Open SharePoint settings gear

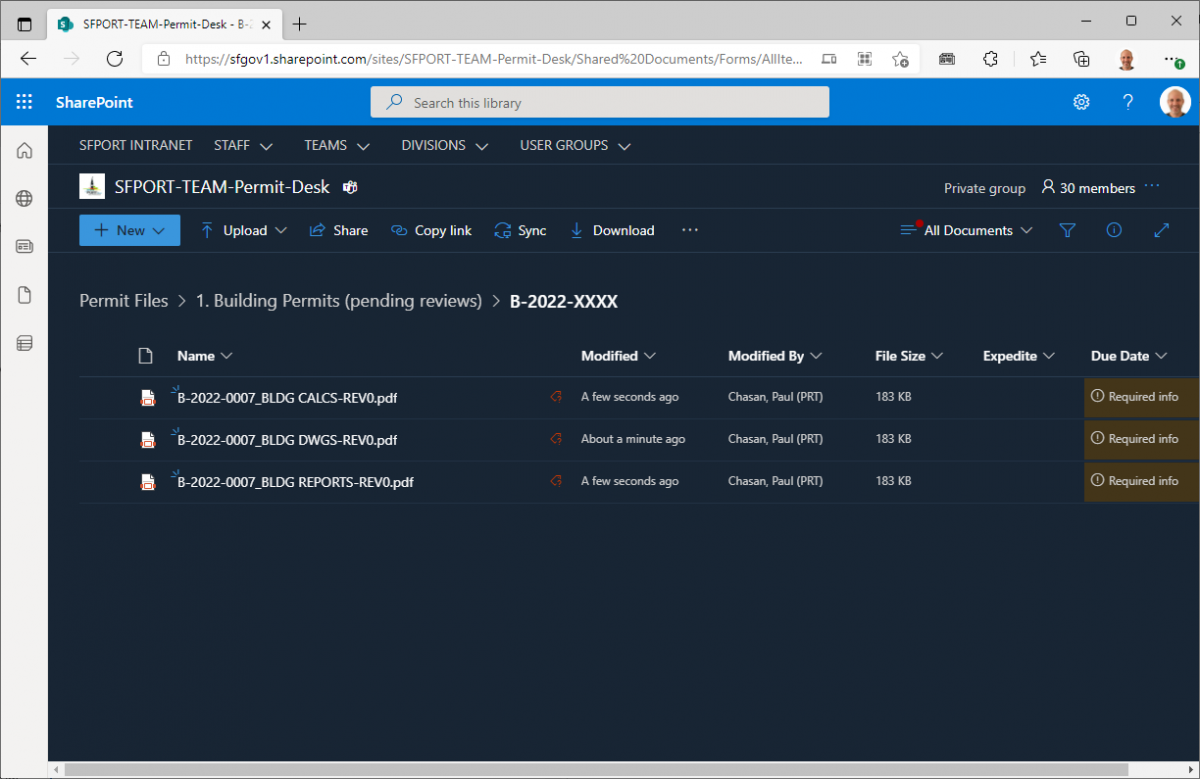coord(1081,102)
